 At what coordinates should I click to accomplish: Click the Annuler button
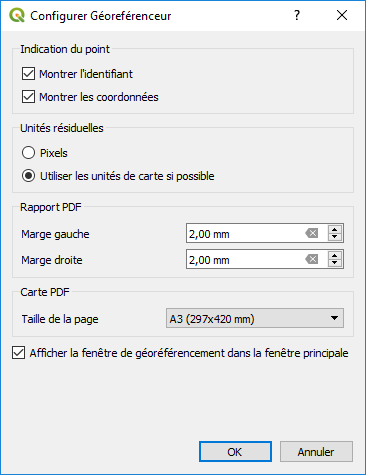316,452
